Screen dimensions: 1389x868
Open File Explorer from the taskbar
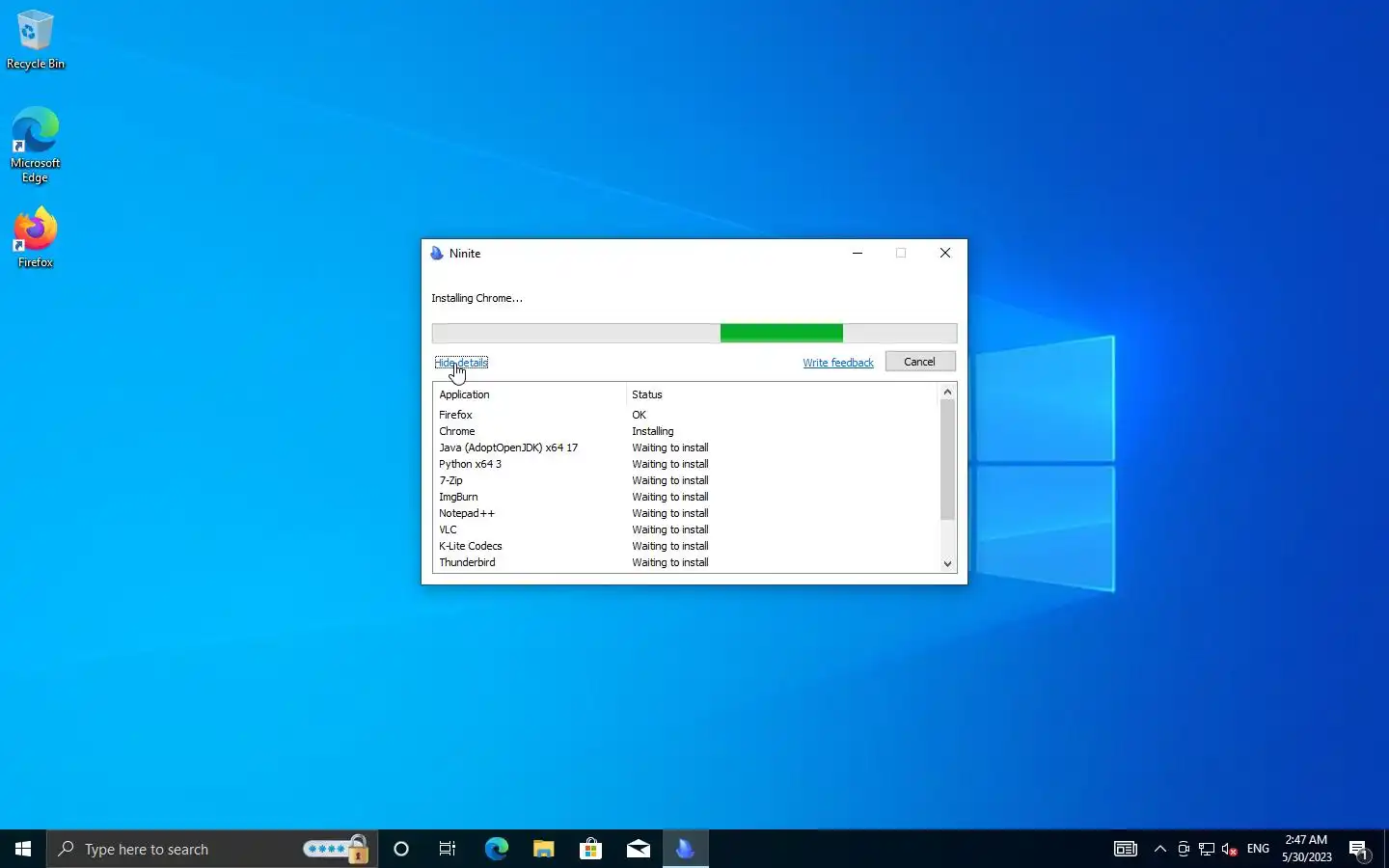pos(543,849)
